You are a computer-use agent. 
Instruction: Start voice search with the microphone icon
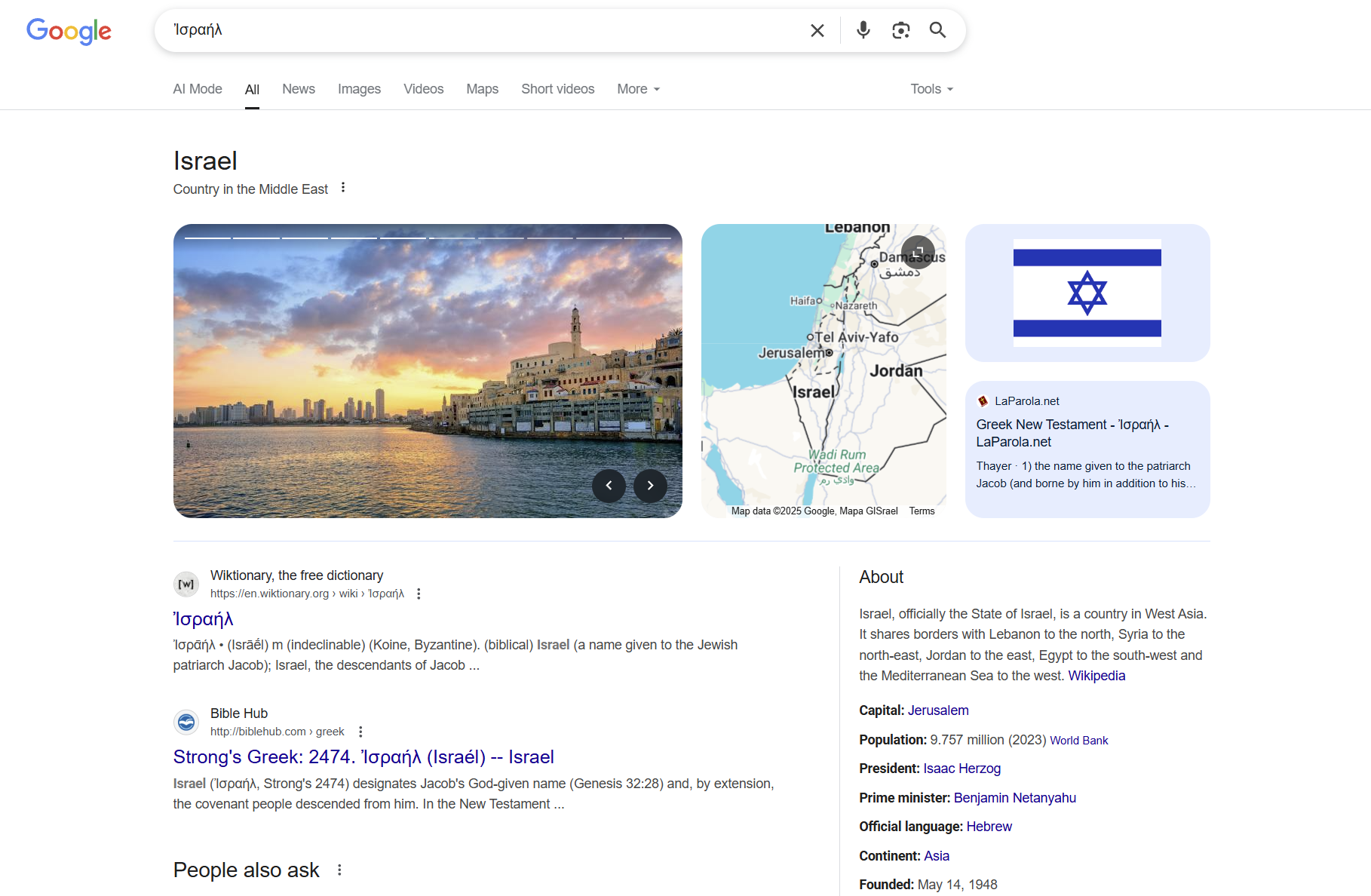click(863, 30)
